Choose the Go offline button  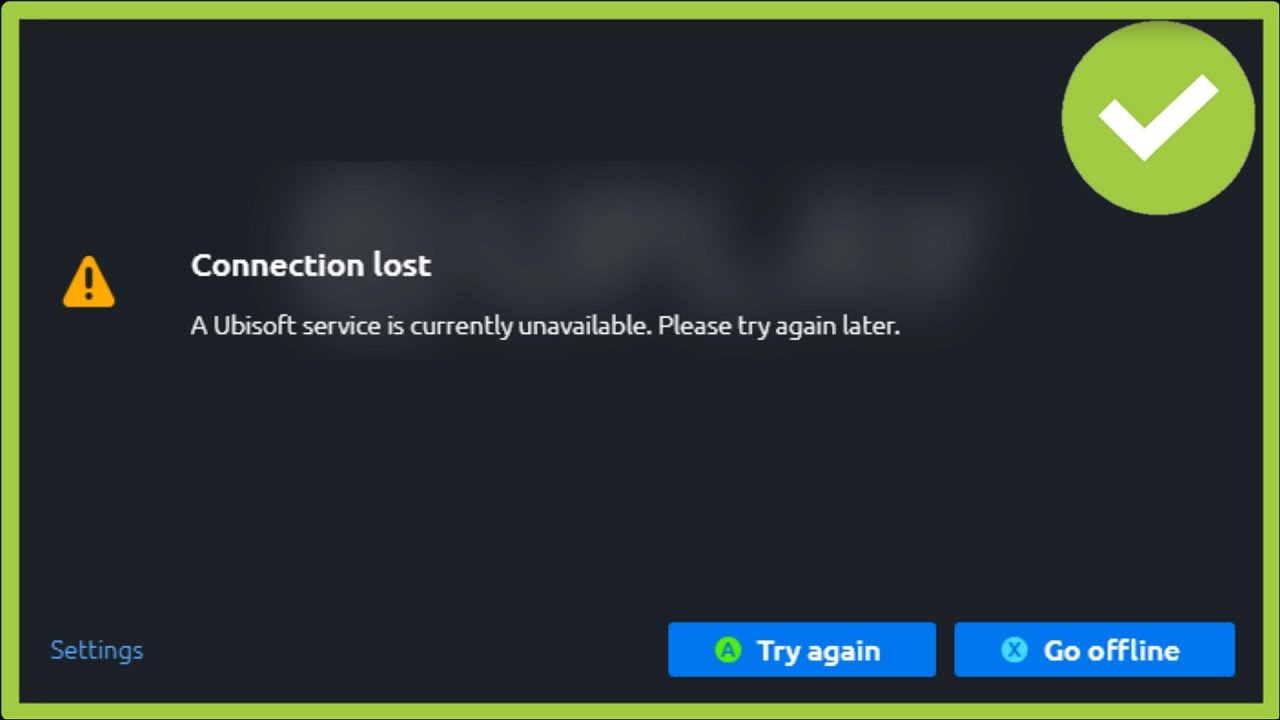point(1094,650)
